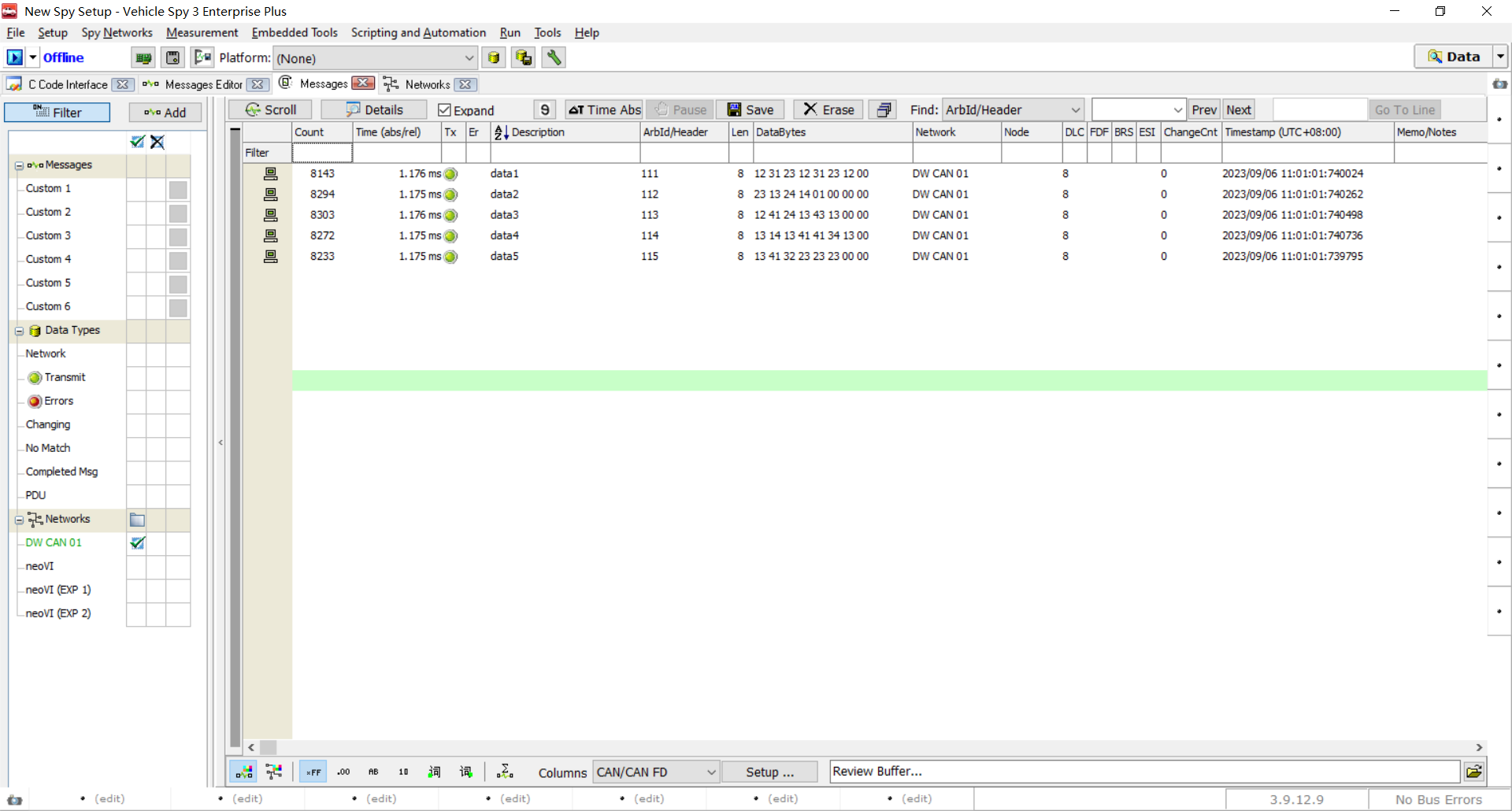Click the binary format 10 icon
Image resolution: width=1512 pixels, height=811 pixels.
coord(403,772)
